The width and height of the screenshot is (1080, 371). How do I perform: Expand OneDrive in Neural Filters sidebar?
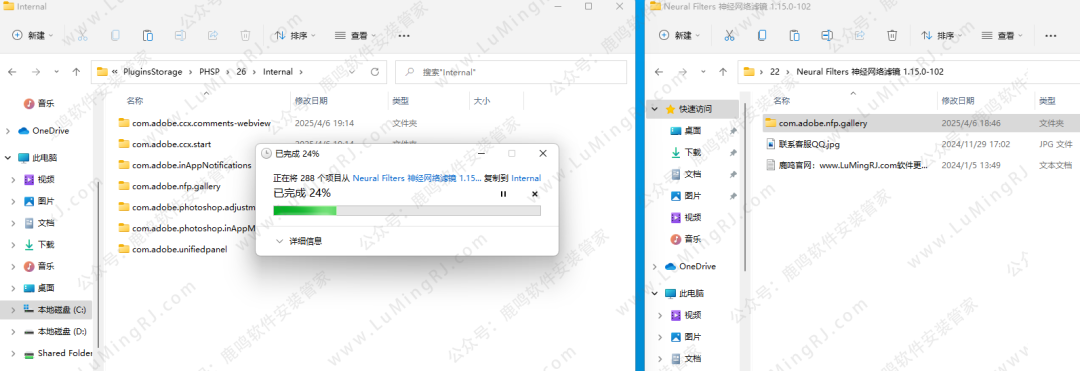click(x=654, y=266)
